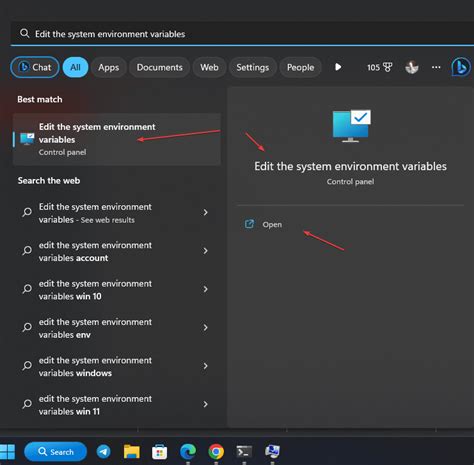Click search icon beside 'See web results'
Image resolution: width=474 pixels, height=465 pixels.
[x=27, y=212]
